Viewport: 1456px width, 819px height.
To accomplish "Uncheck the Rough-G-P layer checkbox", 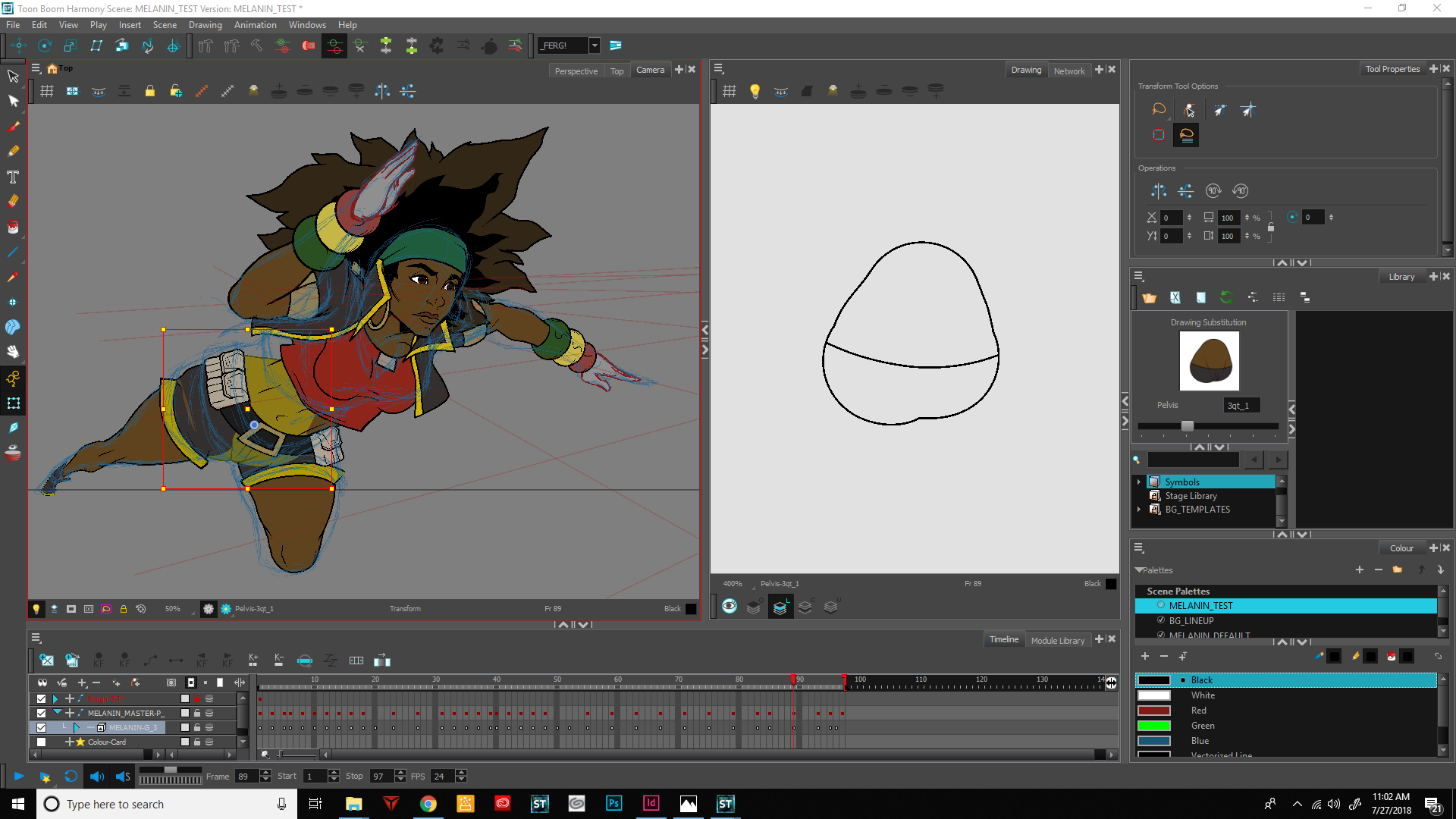I will coord(41,698).
